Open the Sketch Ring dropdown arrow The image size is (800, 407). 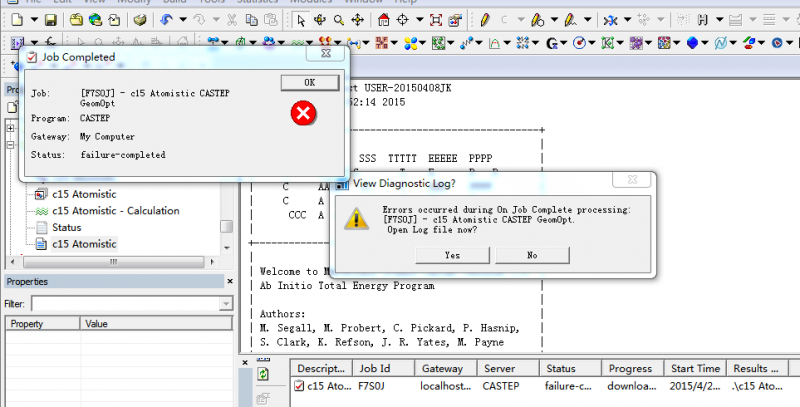[x=554, y=20]
